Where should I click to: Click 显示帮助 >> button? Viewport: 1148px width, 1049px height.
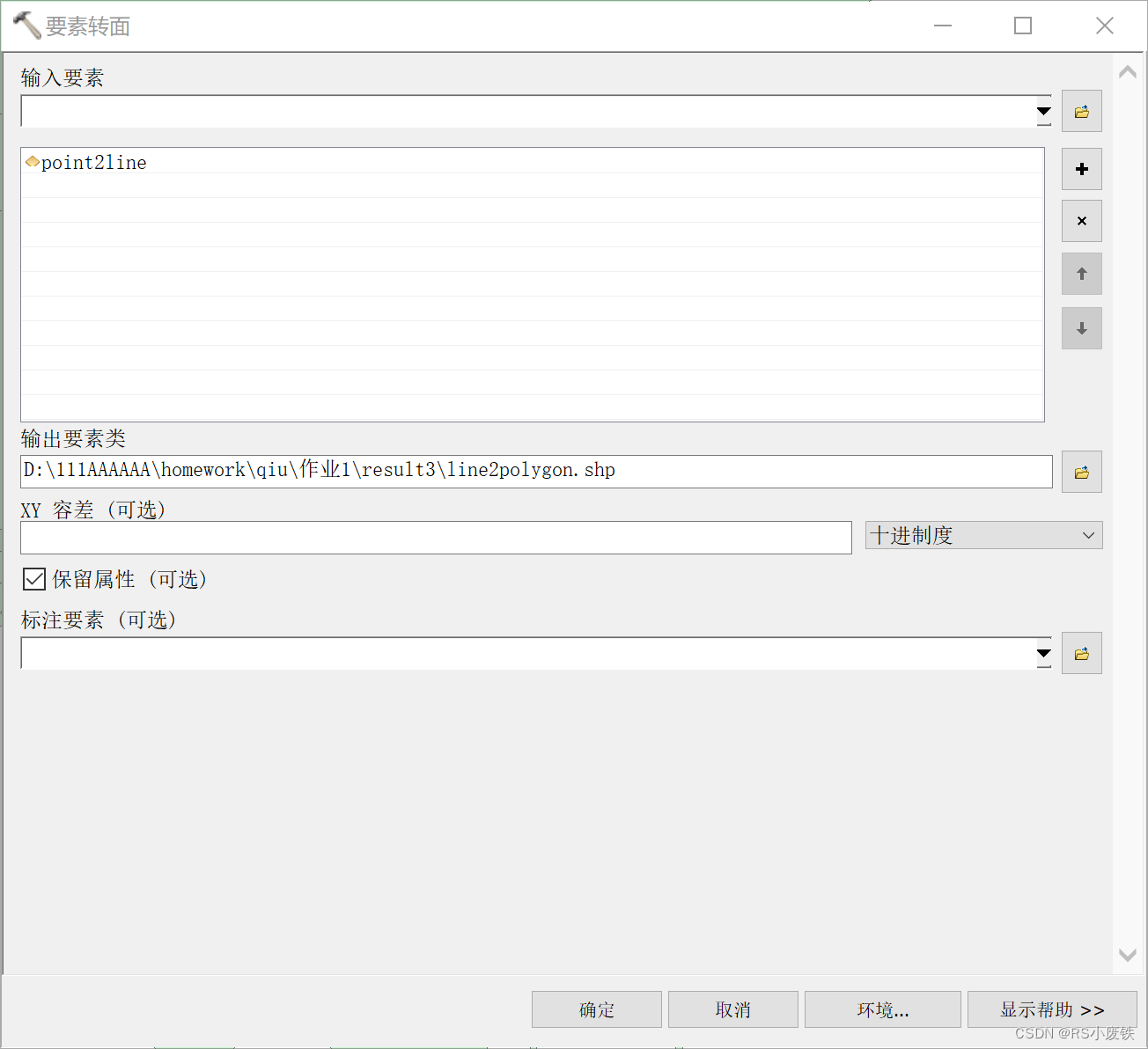(1052, 1009)
